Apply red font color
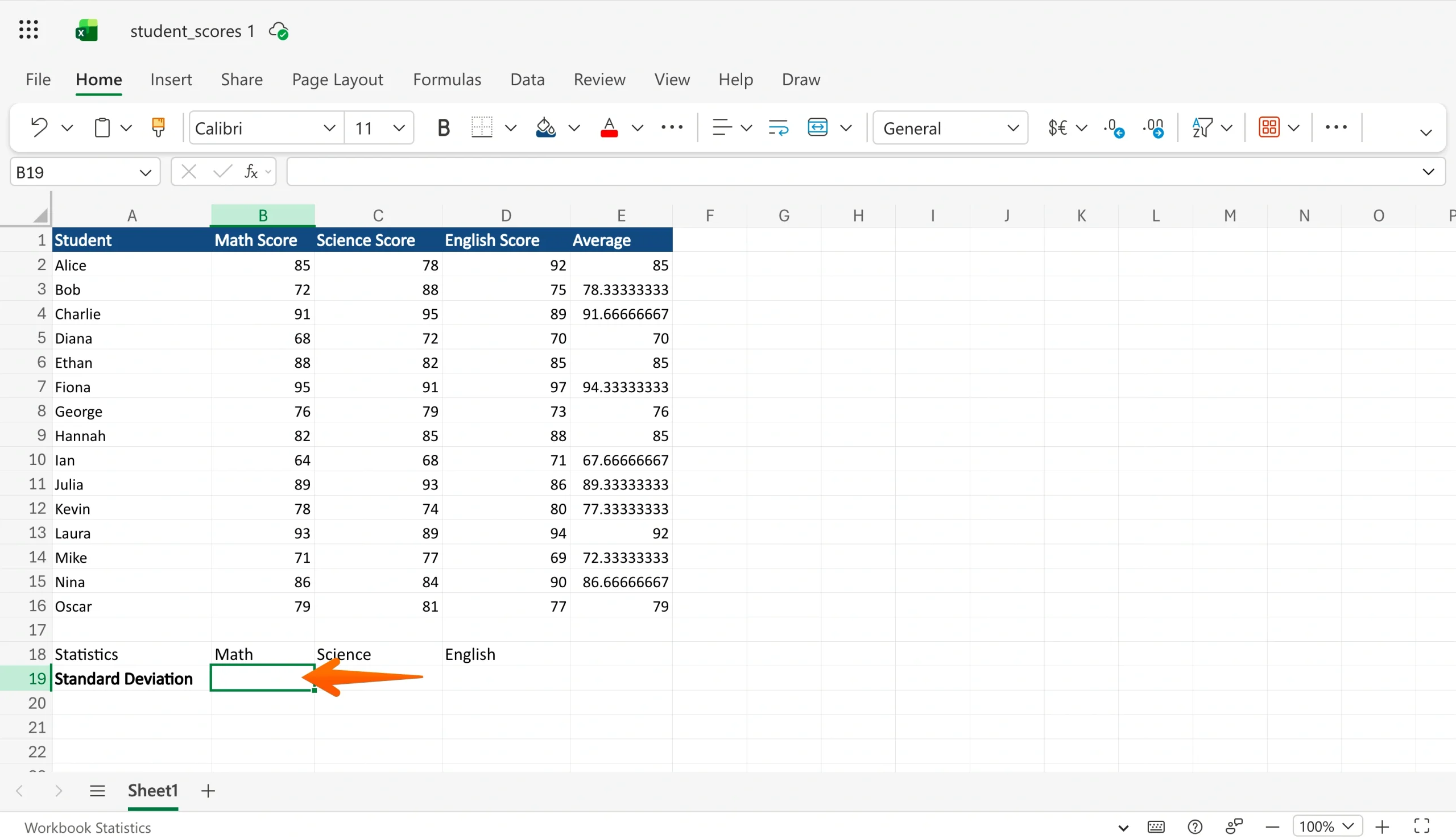This screenshot has width=1456, height=839. 609,127
